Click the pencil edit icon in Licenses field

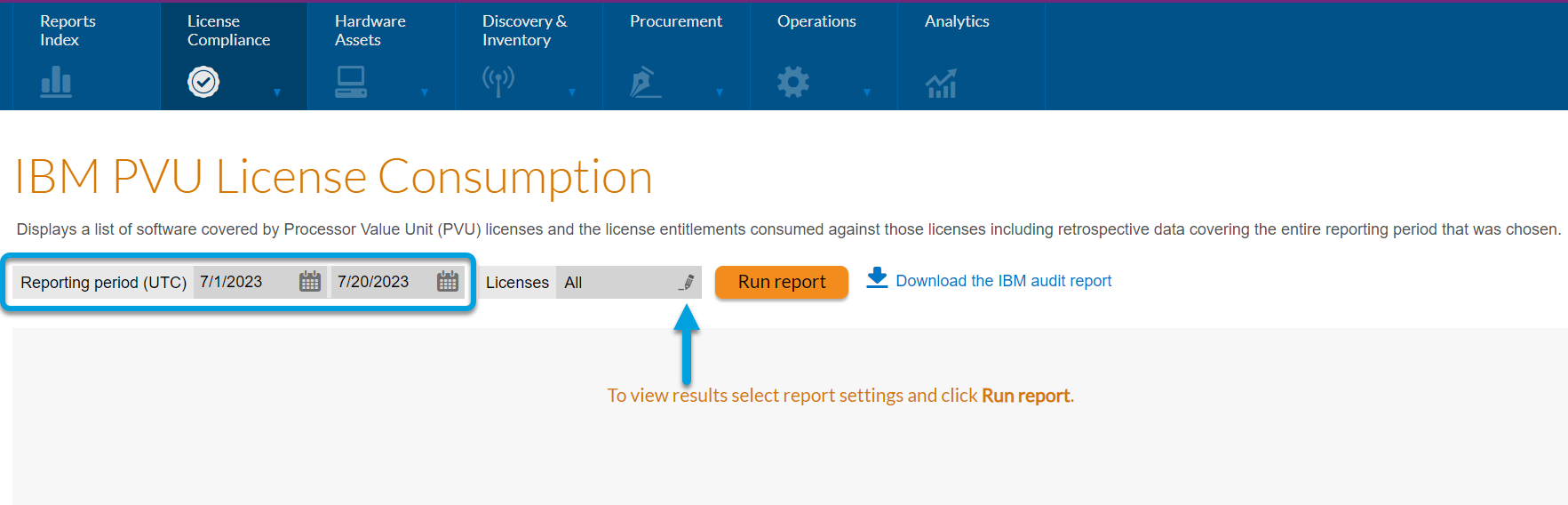(x=687, y=283)
